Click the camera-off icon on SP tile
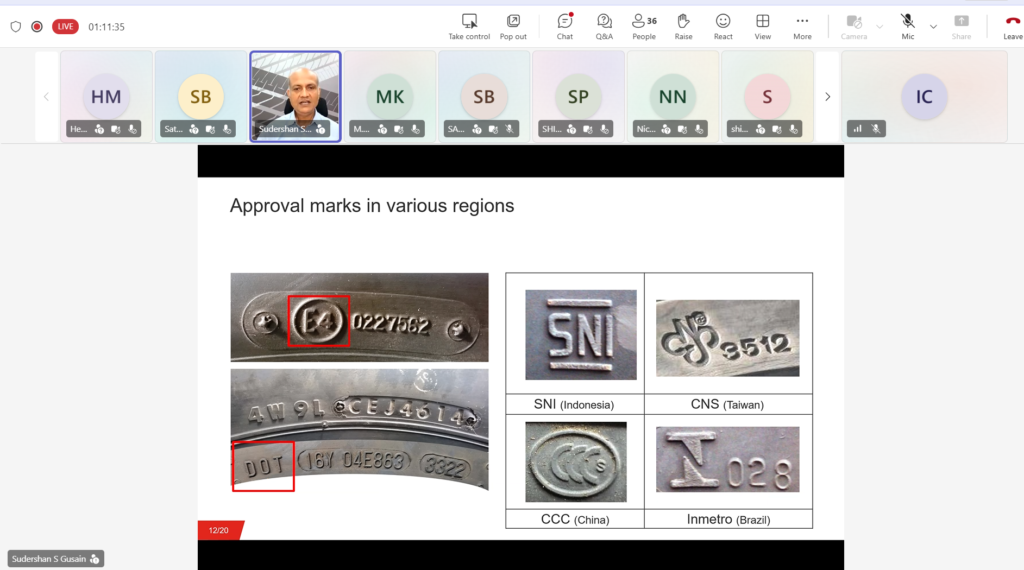1024x570 pixels. [588, 129]
